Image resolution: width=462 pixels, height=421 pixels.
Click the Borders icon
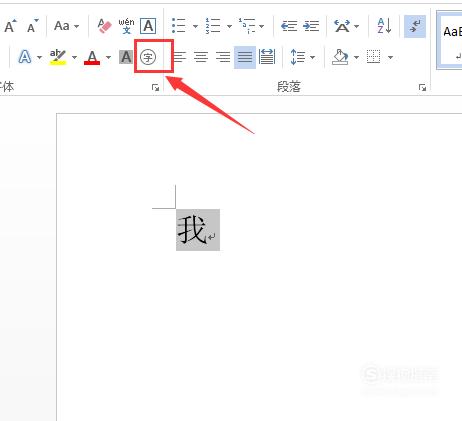click(x=374, y=57)
